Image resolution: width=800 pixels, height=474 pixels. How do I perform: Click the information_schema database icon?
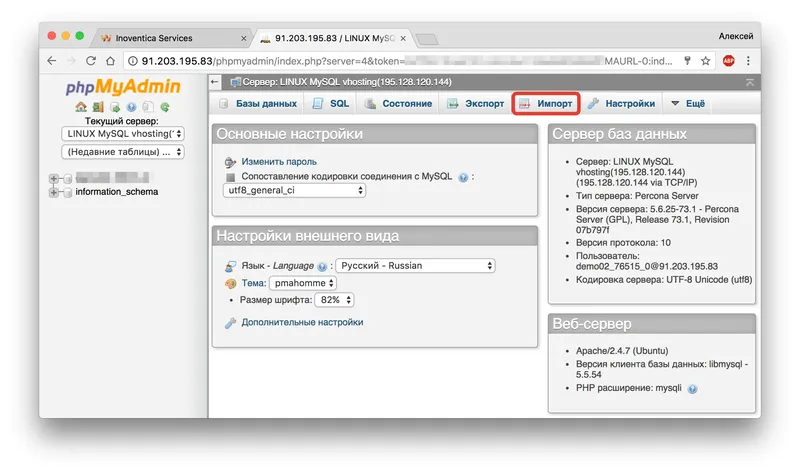point(67,192)
